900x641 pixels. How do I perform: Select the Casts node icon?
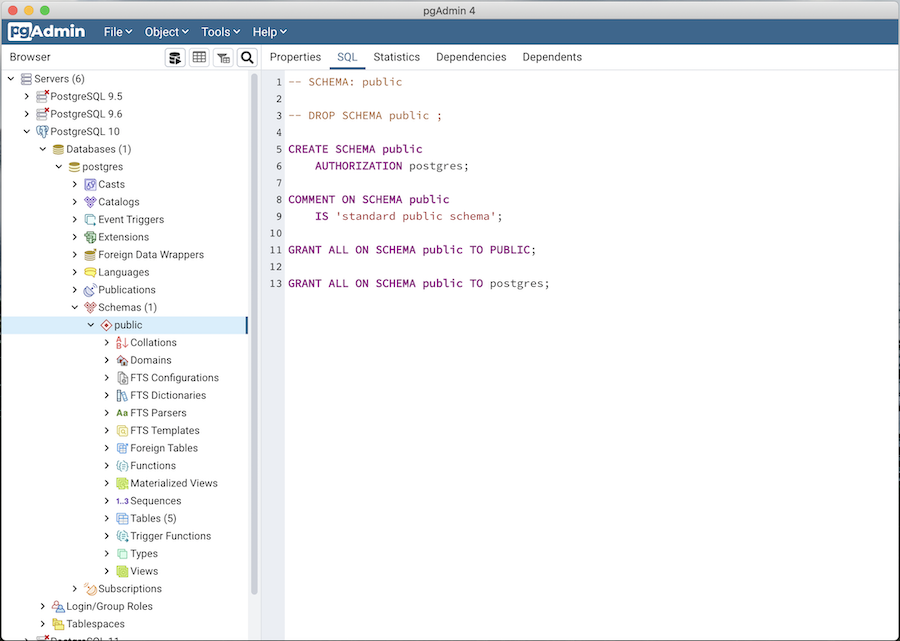pos(91,184)
